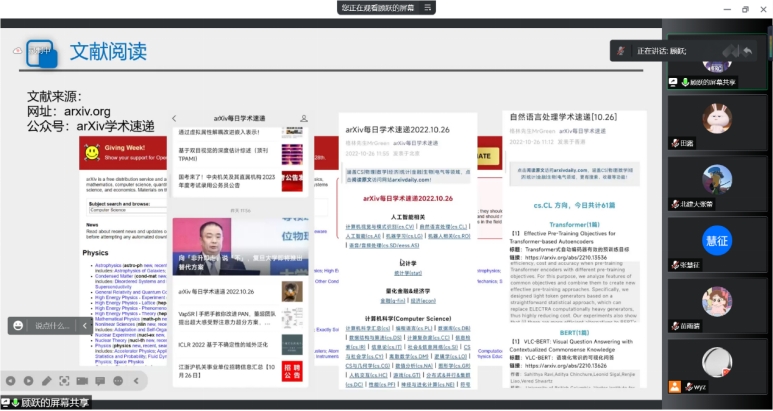
Task: Open the chat bubble icon in toolbar
Action: pyautogui.click(x=100, y=381)
